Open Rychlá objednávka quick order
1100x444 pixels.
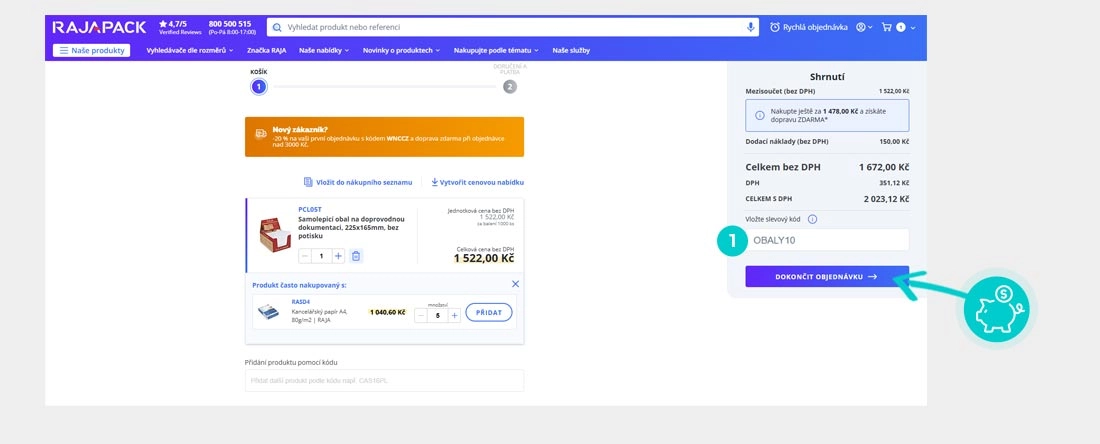point(808,27)
